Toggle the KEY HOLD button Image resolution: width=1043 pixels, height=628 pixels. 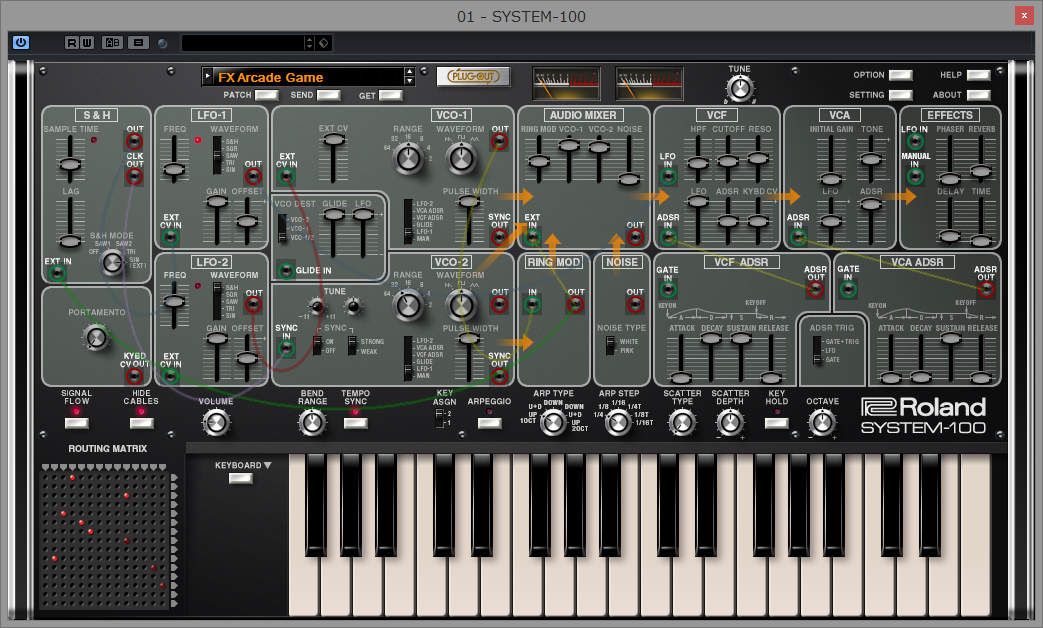776,423
